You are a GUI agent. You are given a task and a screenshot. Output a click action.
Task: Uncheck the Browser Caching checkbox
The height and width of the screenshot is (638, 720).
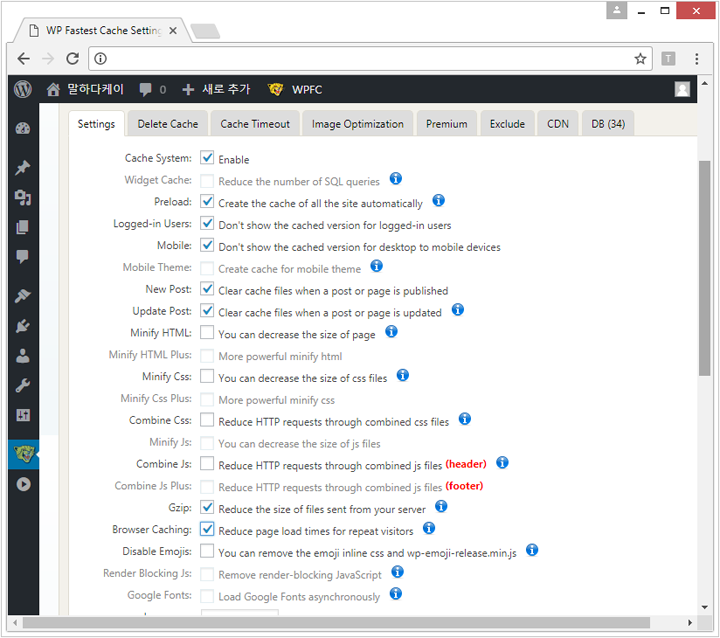(207, 529)
